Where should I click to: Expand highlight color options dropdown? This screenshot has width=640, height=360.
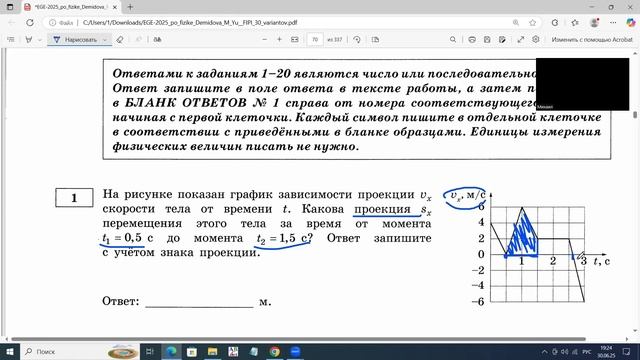[x=40, y=40]
